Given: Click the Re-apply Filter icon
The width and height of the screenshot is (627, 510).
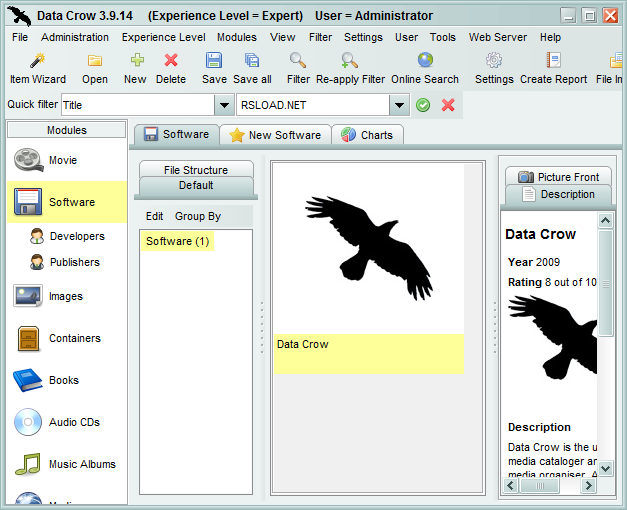Looking at the screenshot, I should click(349, 60).
